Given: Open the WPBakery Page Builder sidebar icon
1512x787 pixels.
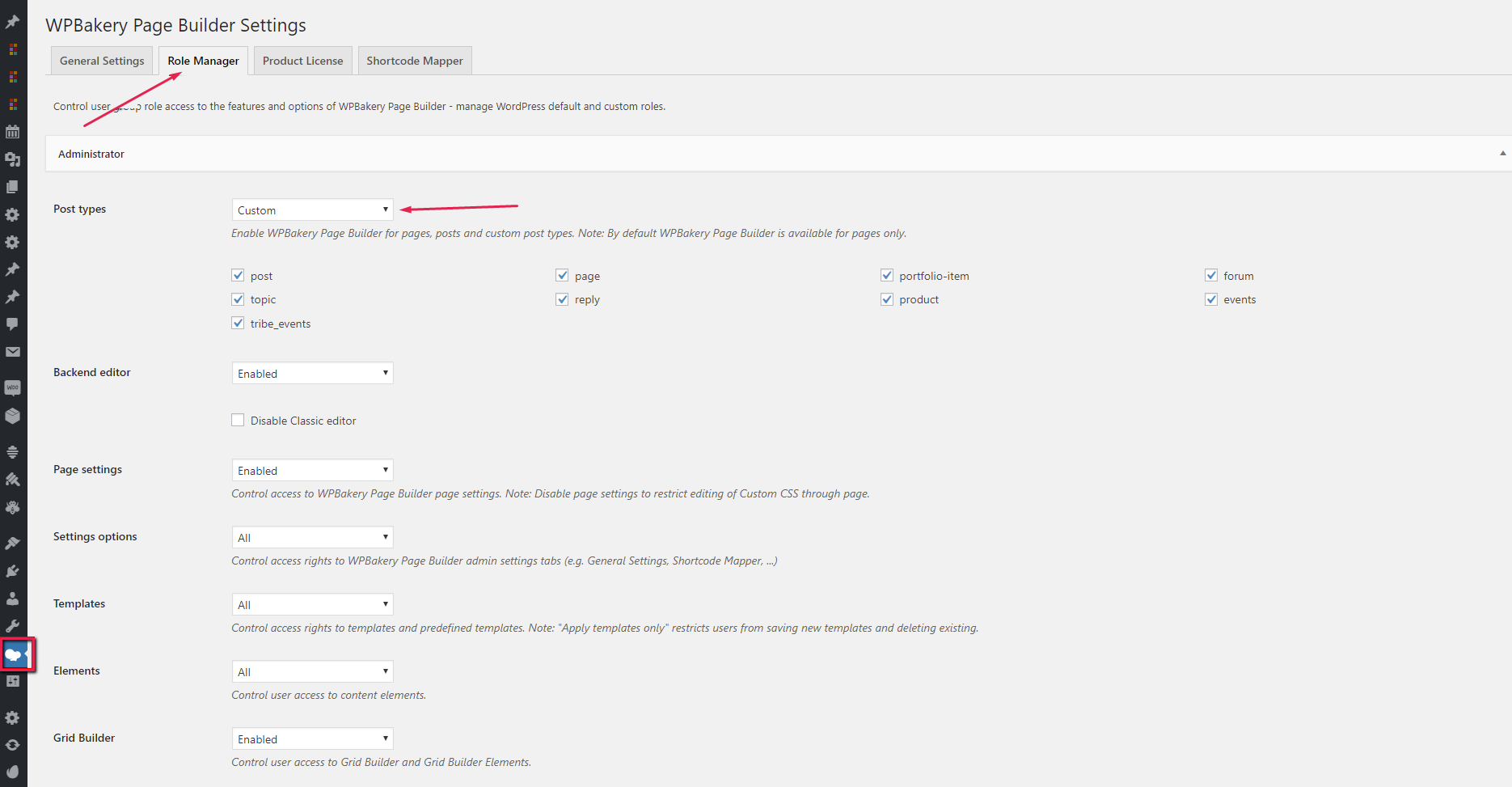Looking at the screenshot, I should point(14,654).
